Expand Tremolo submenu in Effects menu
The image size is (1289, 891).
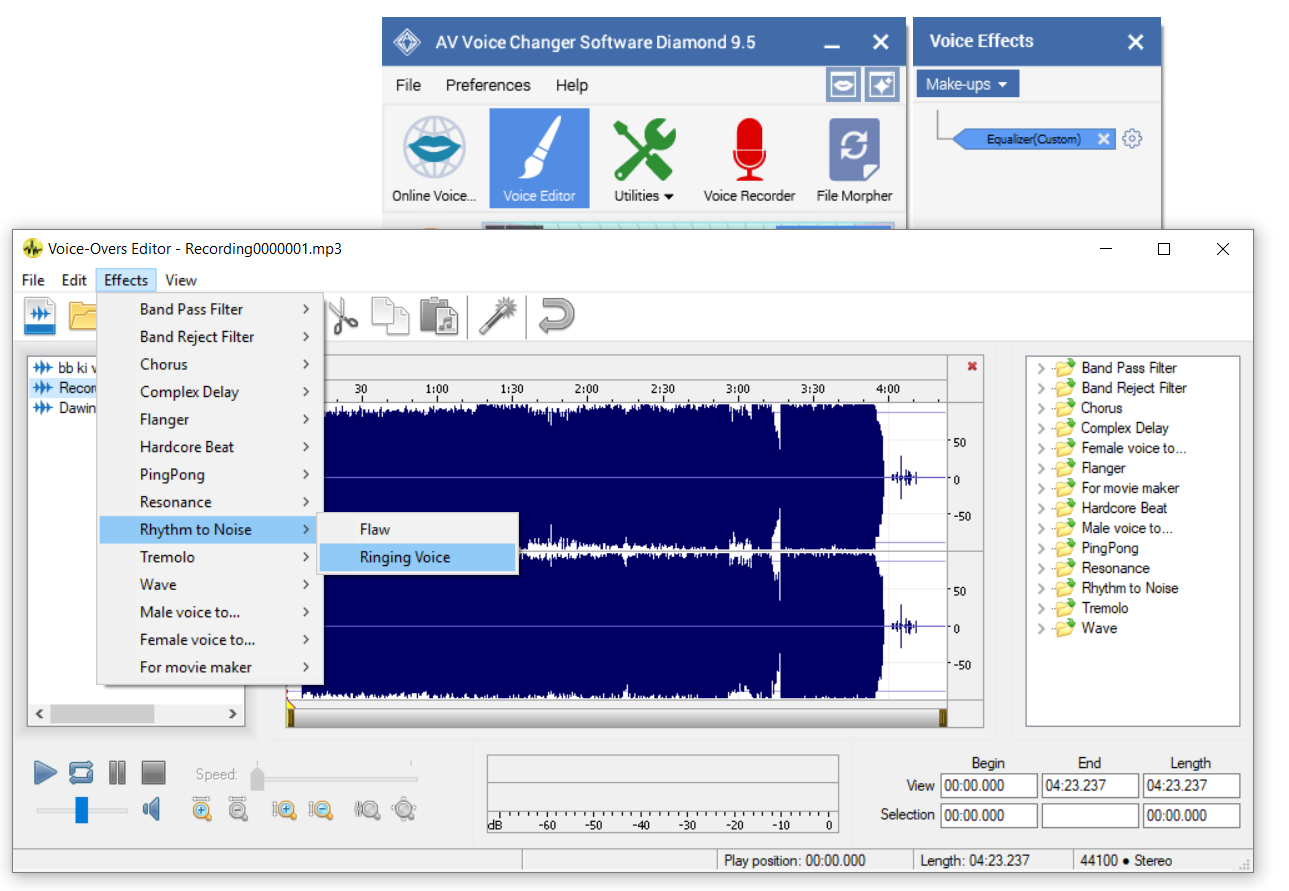tap(210, 557)
